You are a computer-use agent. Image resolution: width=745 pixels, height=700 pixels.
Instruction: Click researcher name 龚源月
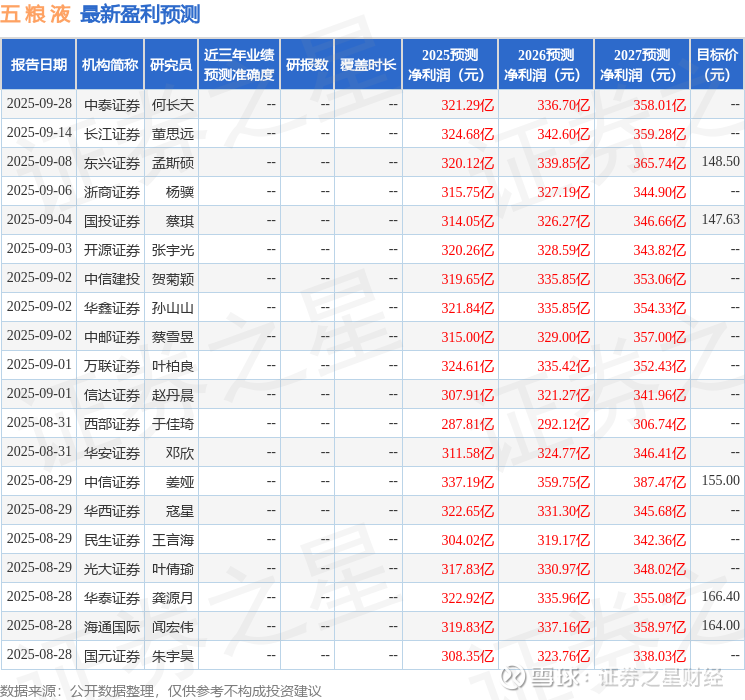point(173,597)
